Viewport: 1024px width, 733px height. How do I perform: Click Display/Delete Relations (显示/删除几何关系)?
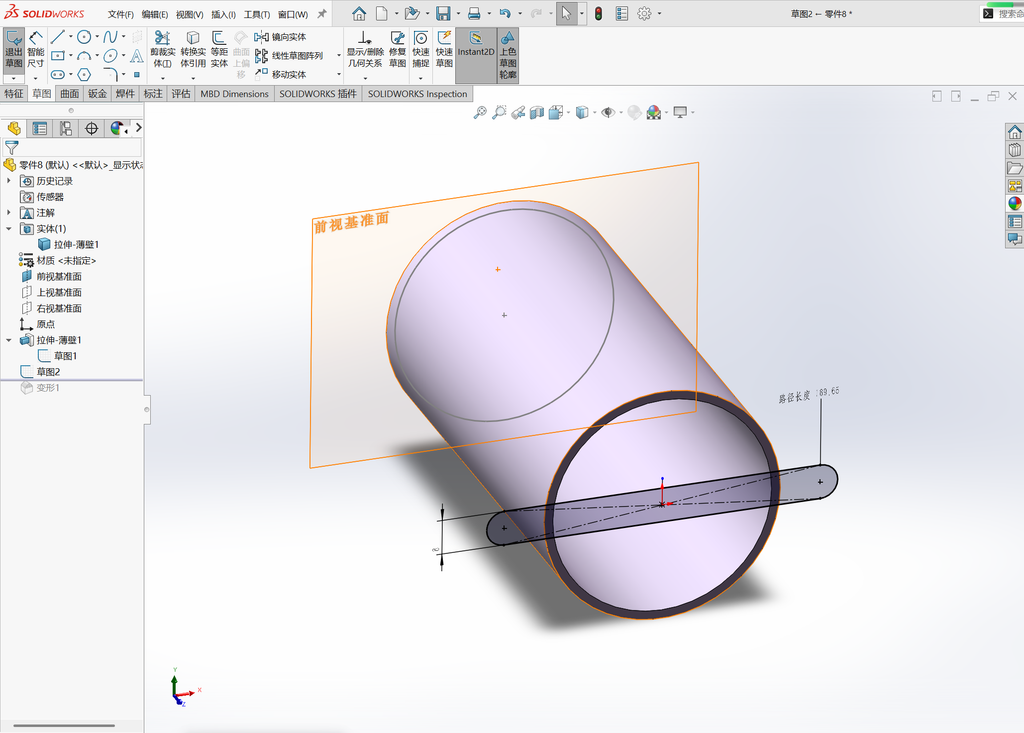pos(364,50)
